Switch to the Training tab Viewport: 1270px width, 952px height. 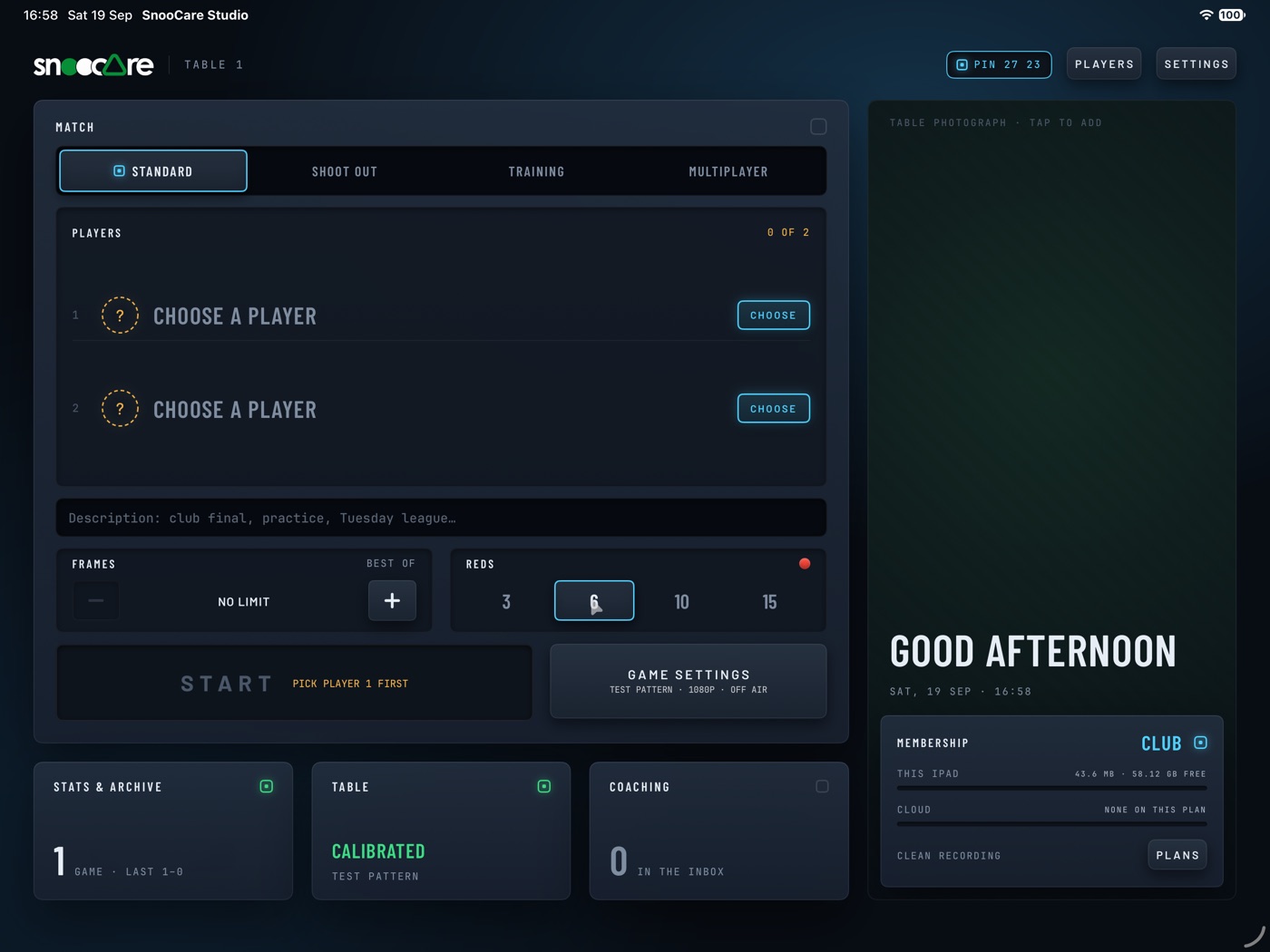coord(536,171)
